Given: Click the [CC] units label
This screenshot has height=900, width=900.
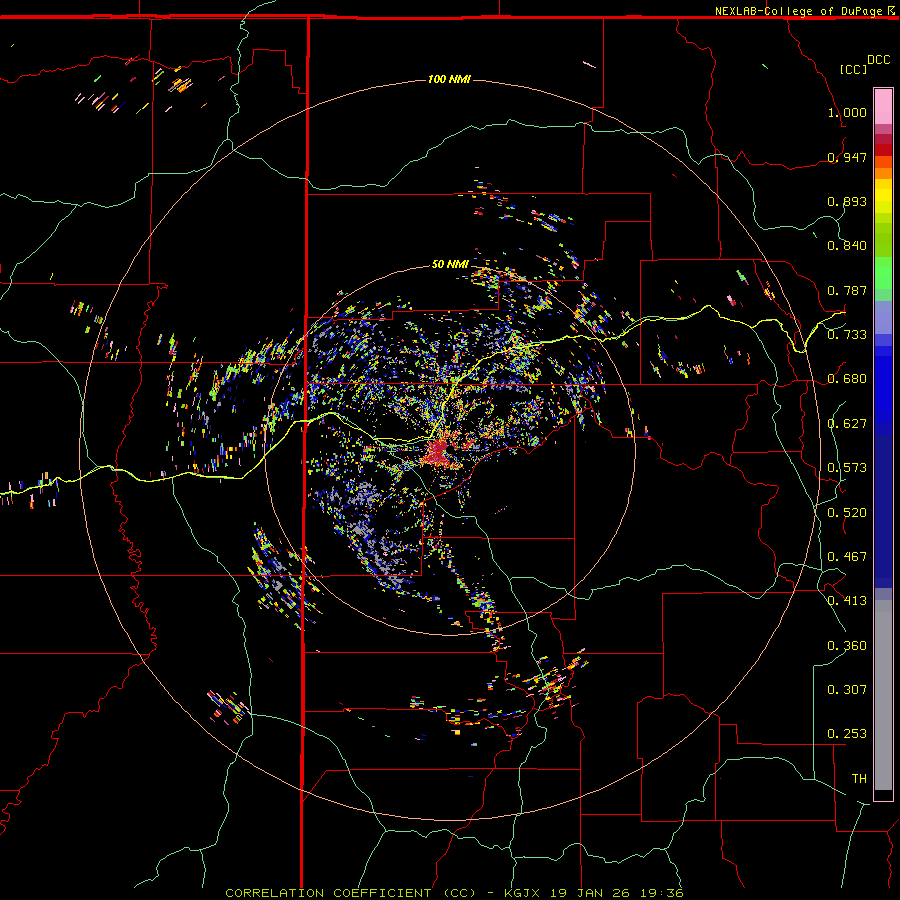Looking at the screenshot, I should pos(854,69).
